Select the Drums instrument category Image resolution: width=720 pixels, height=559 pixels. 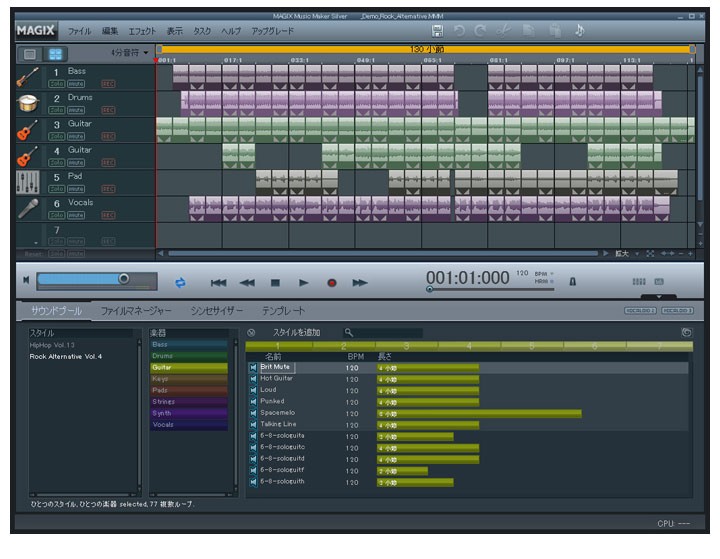[x=189, y=356]
